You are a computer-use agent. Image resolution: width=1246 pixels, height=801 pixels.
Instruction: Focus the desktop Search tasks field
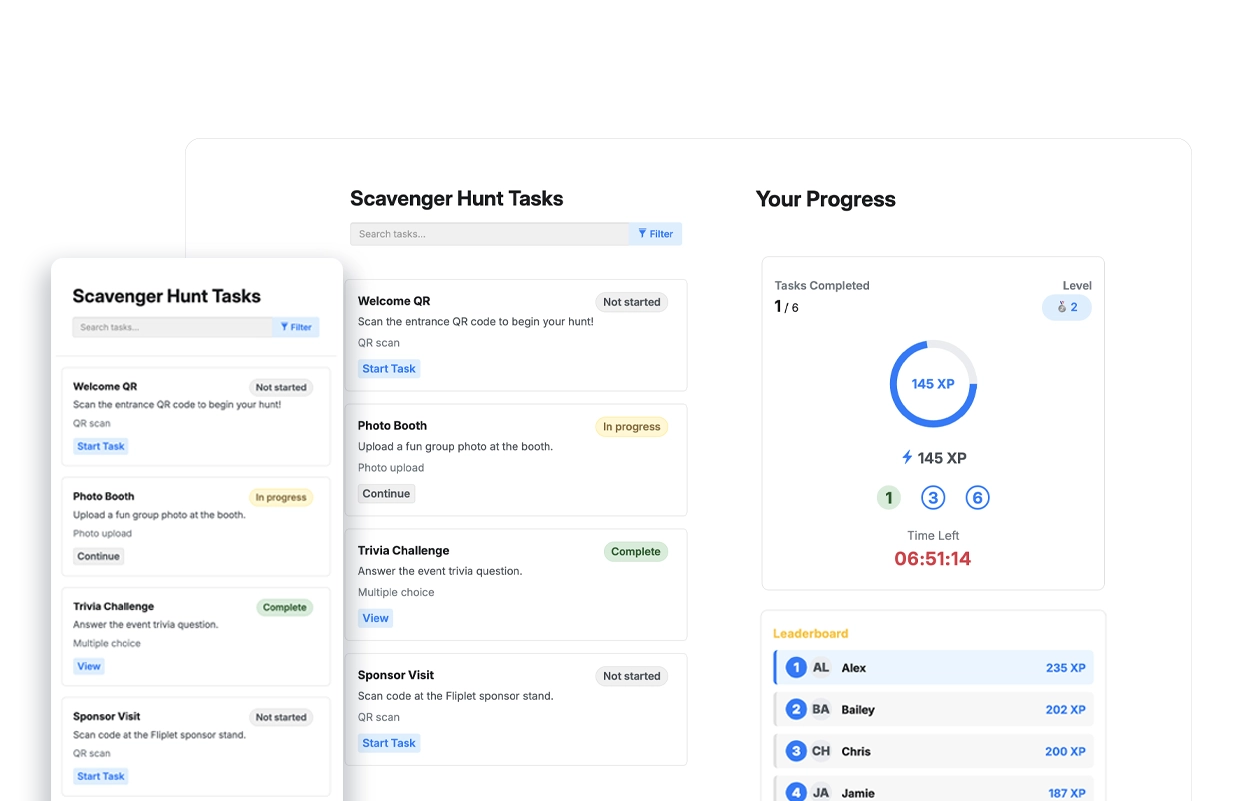[489, 234]
